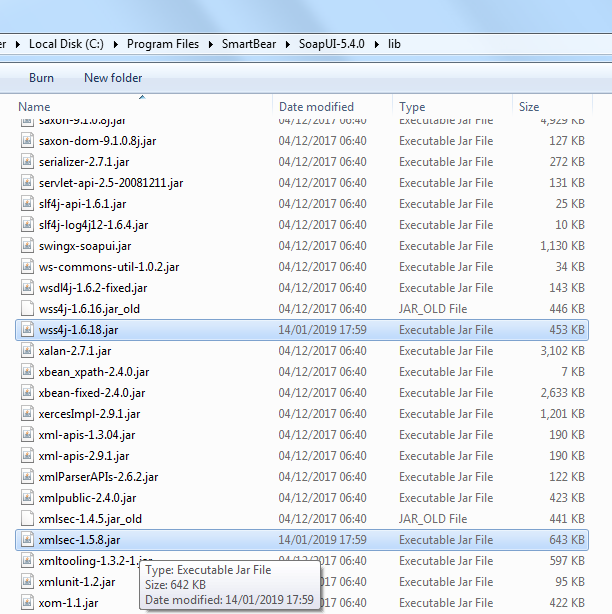Sort by Date modified column header
Viewport: 612px width, 614px height.
coord(316,107)
